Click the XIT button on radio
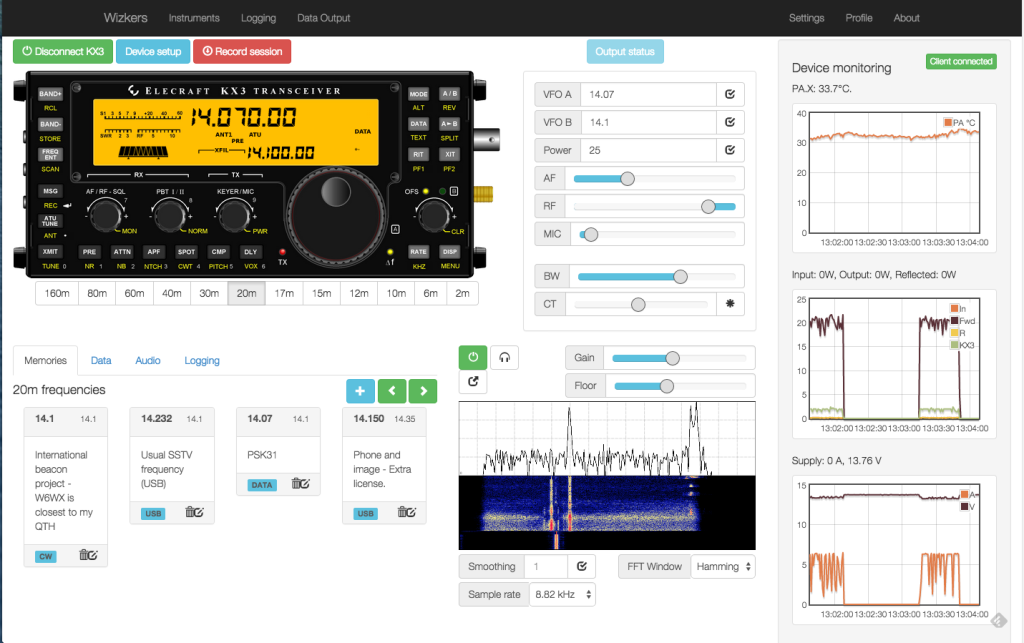The width and height of the screenshot is (1024, 643). [449, 155]
